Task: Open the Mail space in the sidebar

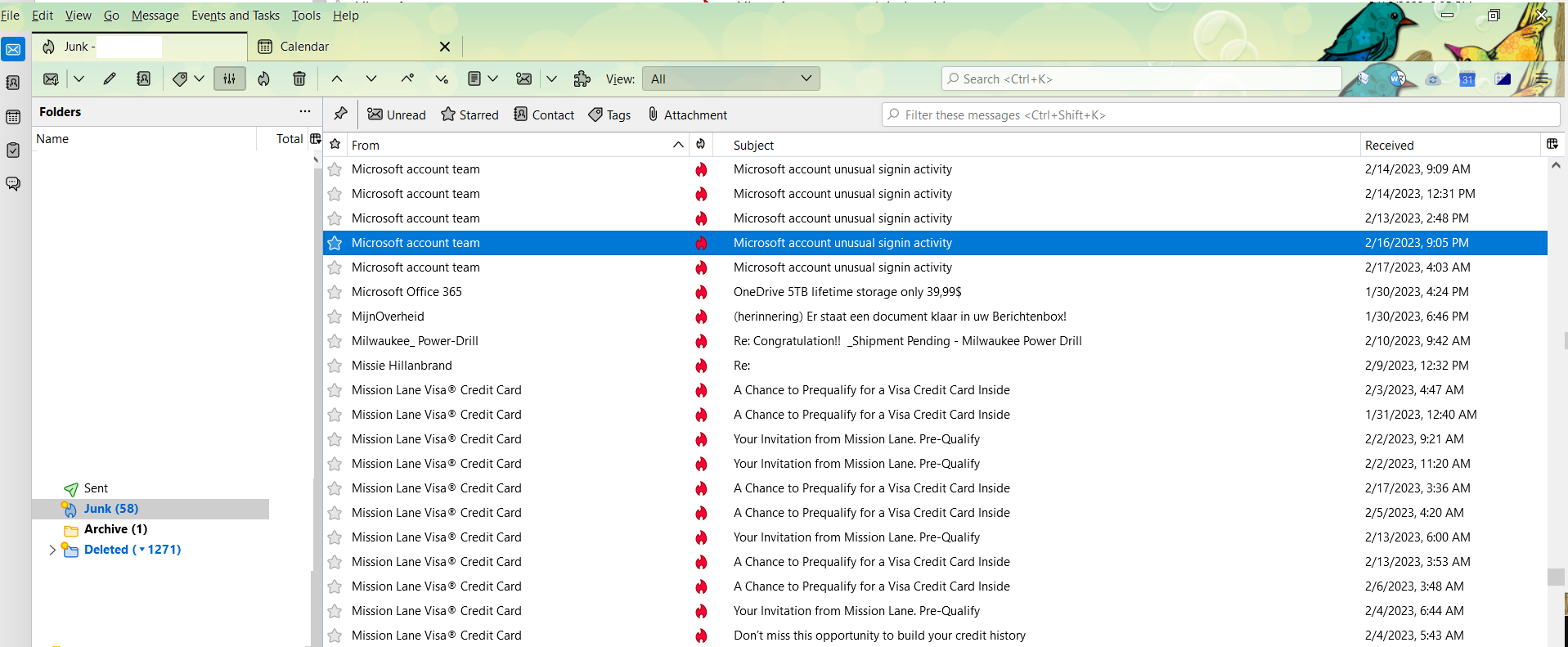Action: [x=13, y=49]
